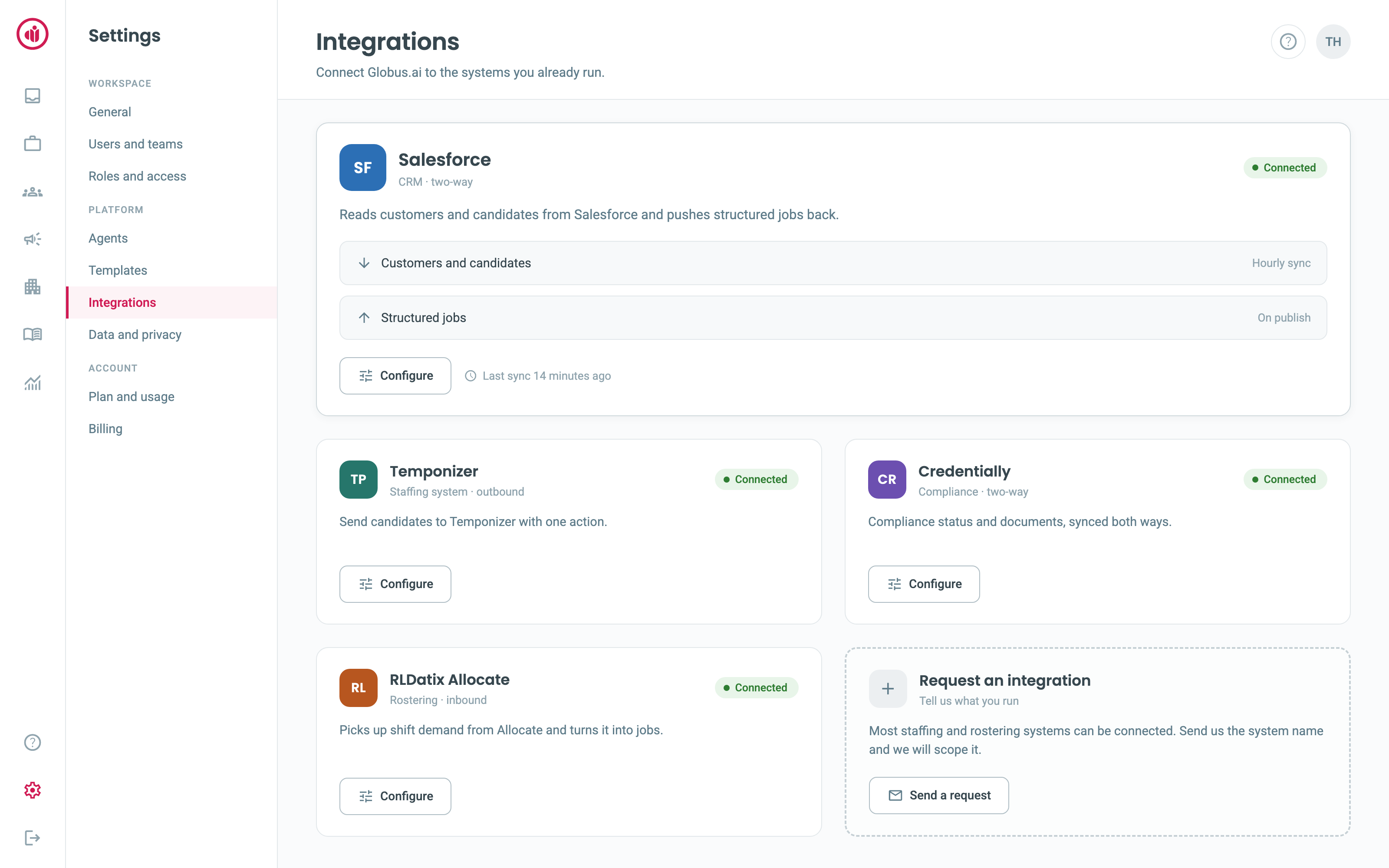Configure the RLDatix Allocate integration
This screenshot has height=868, width=1389.
pyautogui.click(x=395, y=796)
